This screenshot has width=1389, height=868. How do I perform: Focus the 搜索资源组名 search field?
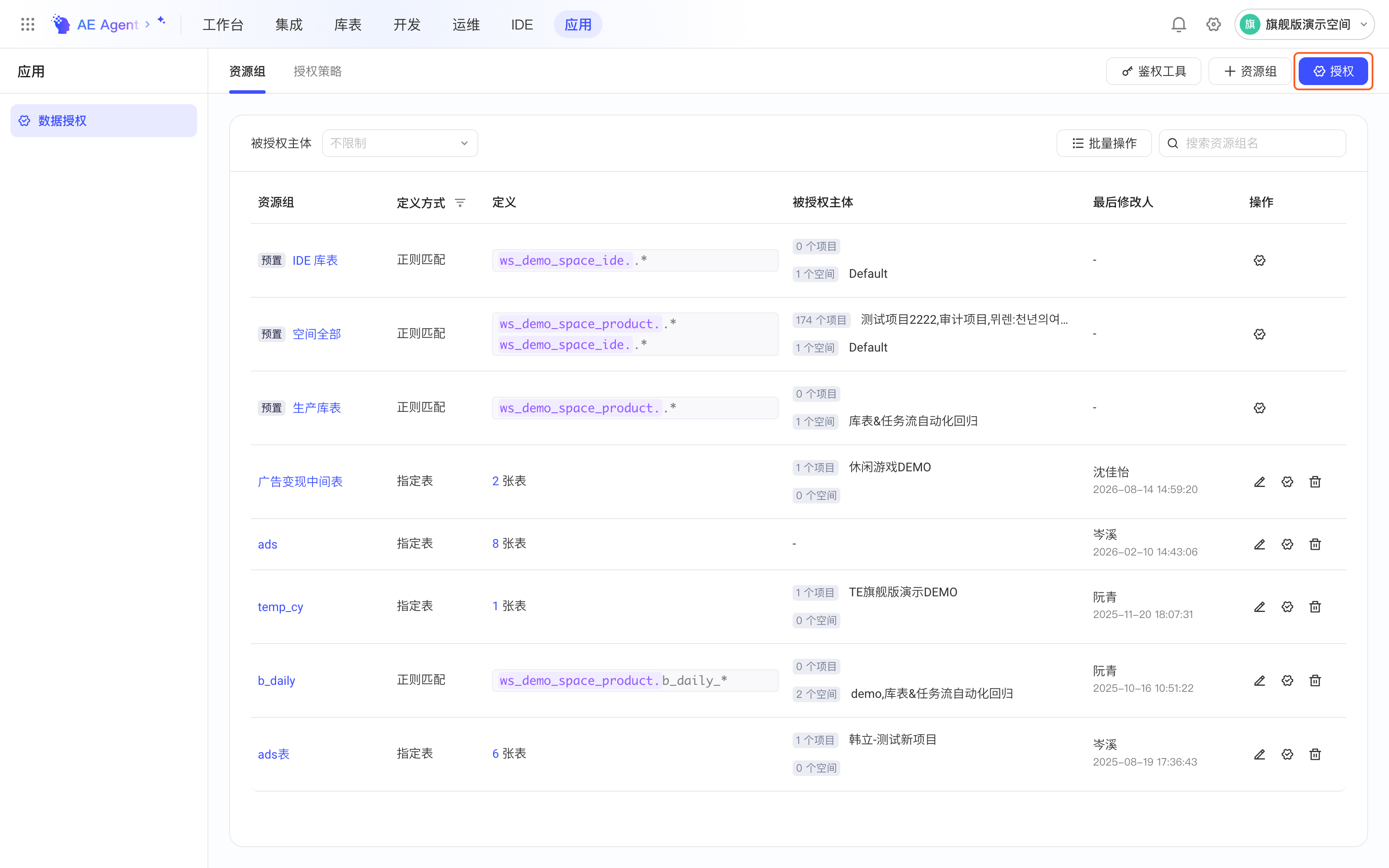[1252, 143]
